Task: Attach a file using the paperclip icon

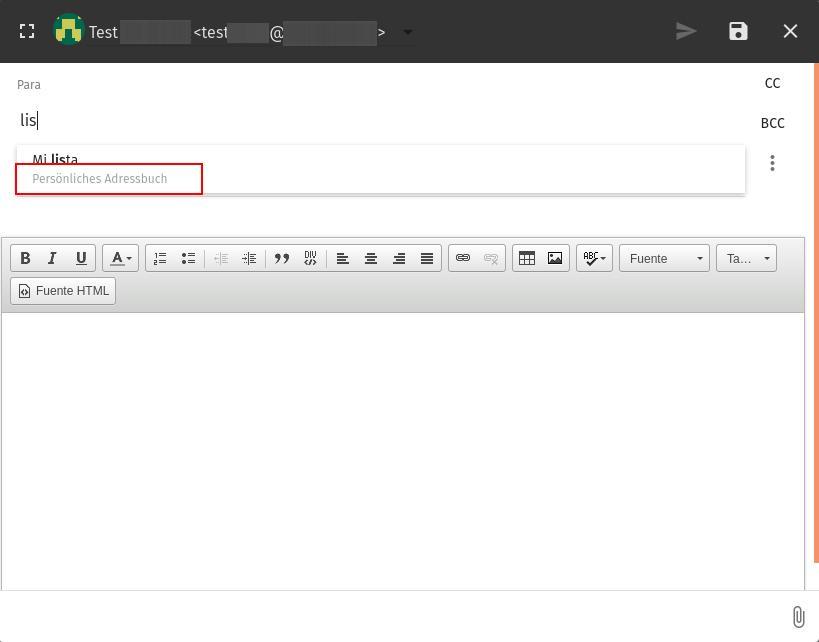Action: point(798,617)
